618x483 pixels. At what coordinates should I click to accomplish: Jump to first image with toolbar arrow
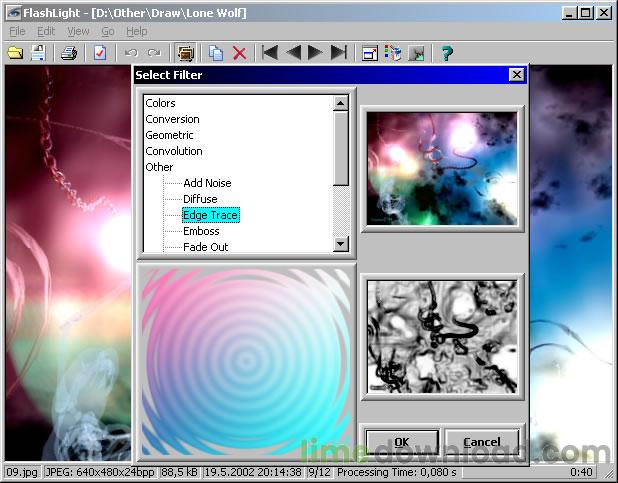click(x=270, y=53)
